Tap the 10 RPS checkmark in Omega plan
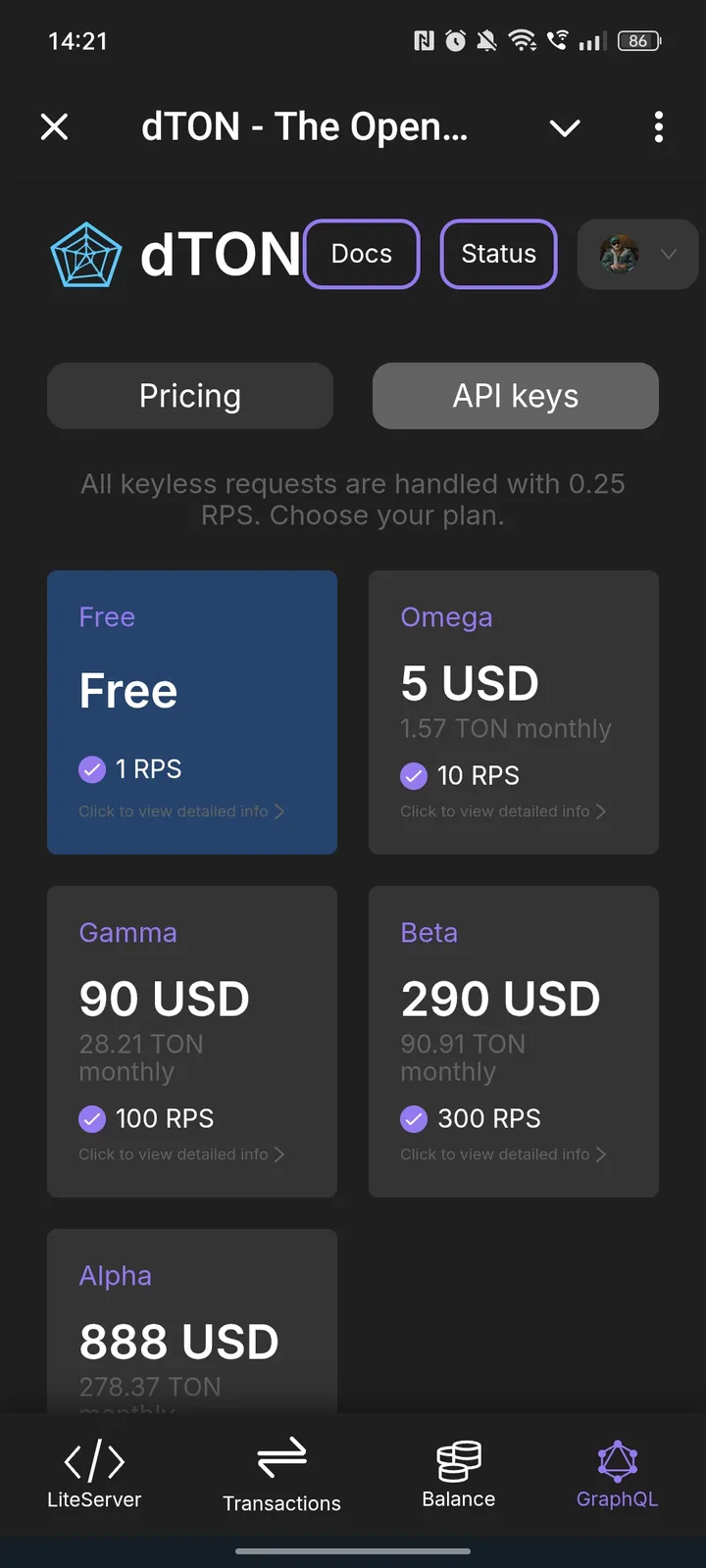 tap(414, 776)
